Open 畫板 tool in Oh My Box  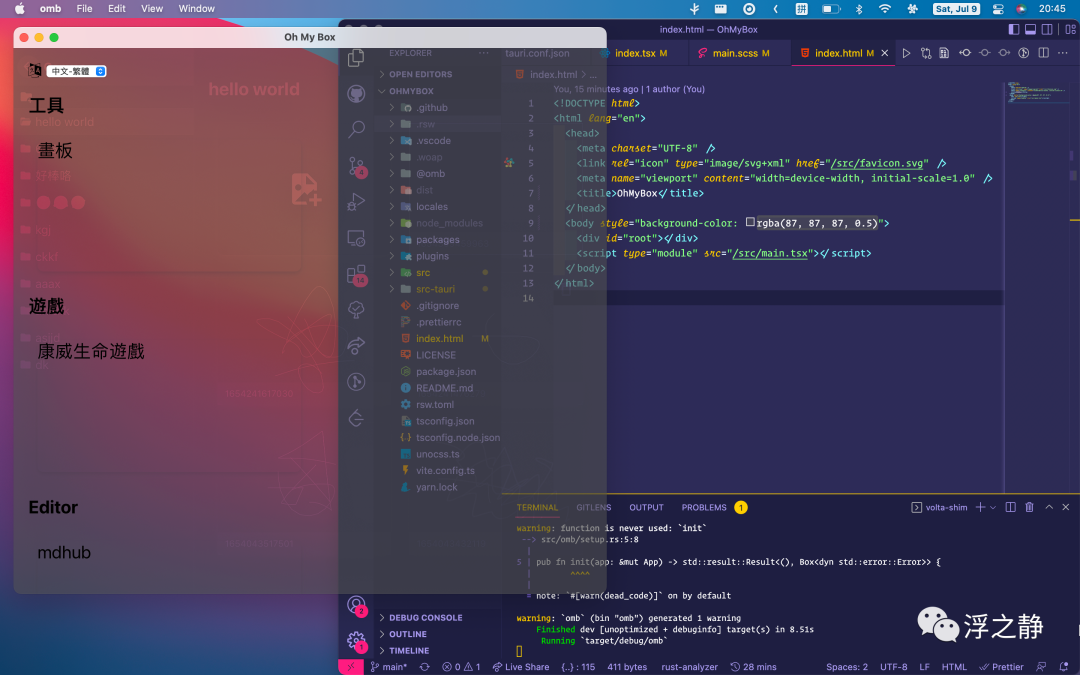point(55,150)
